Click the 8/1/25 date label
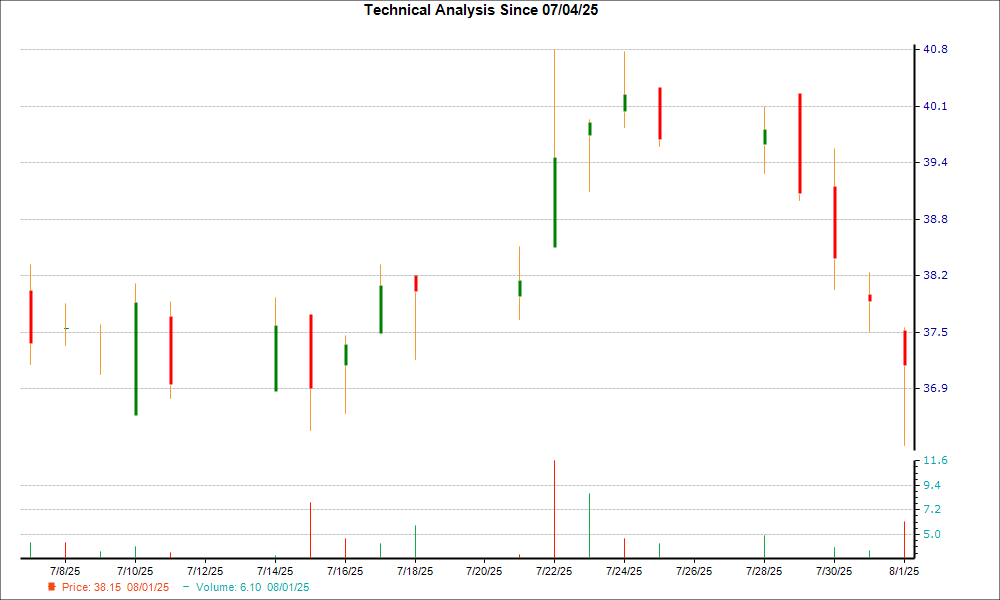The height and width of the screenshot is (600, 1000). pyautogui.click(x=904, y=571)
